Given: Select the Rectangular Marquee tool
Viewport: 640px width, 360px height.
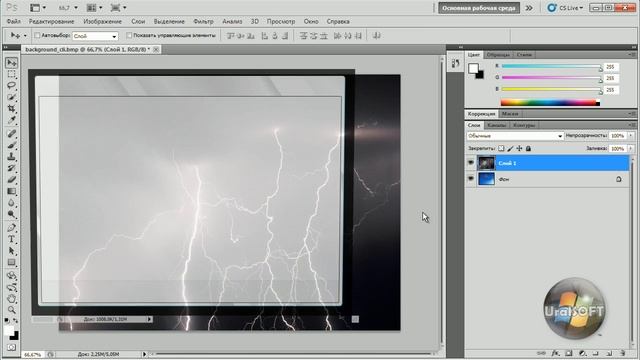Looking at the screenshot, I should 11,74.
